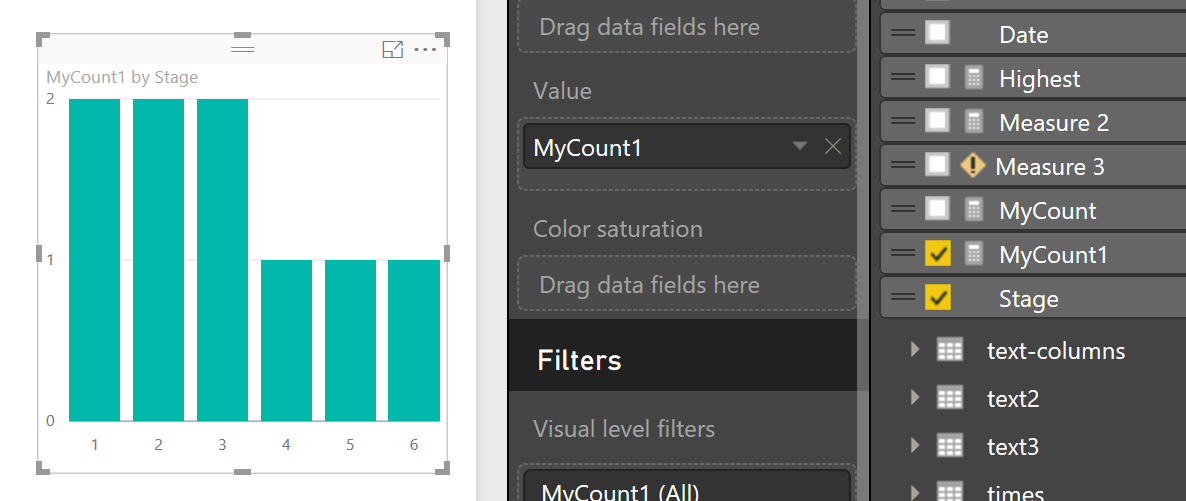Image resolution: width=1186 pixels, height=501 pixels.
Task: Expand the times table
Action: click(914, 493)
